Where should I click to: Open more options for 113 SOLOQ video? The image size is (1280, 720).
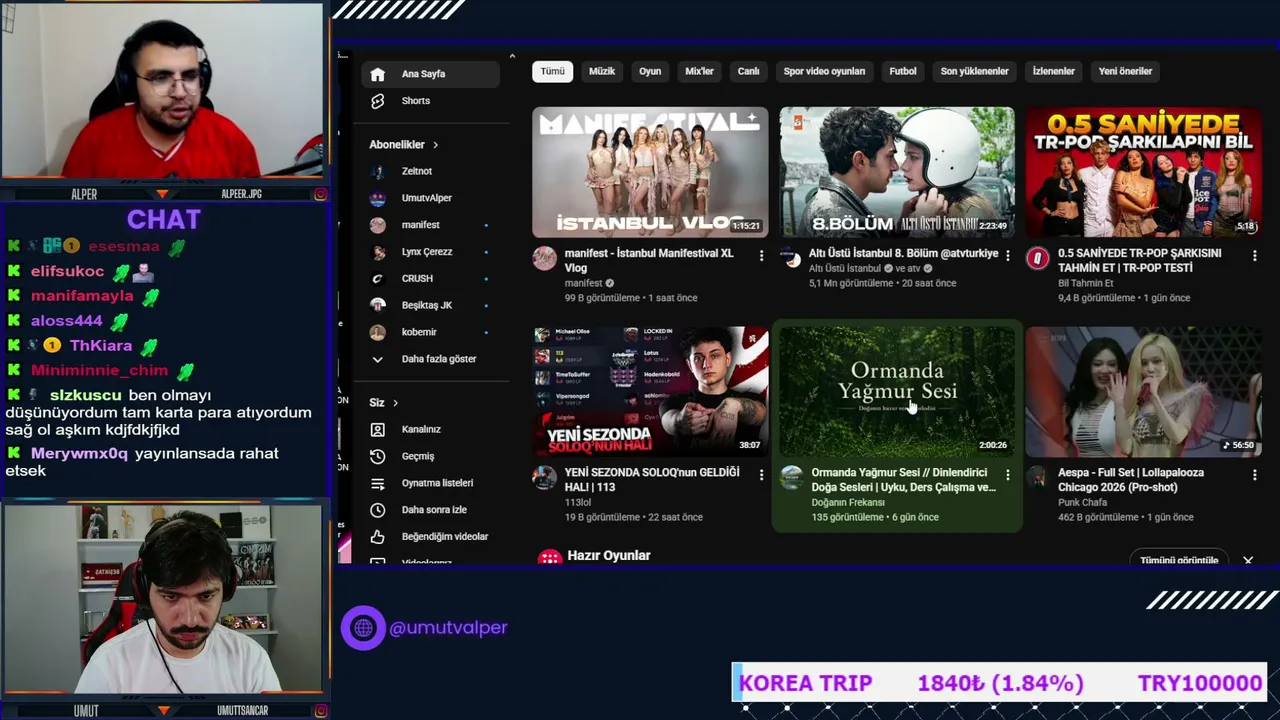761,475
